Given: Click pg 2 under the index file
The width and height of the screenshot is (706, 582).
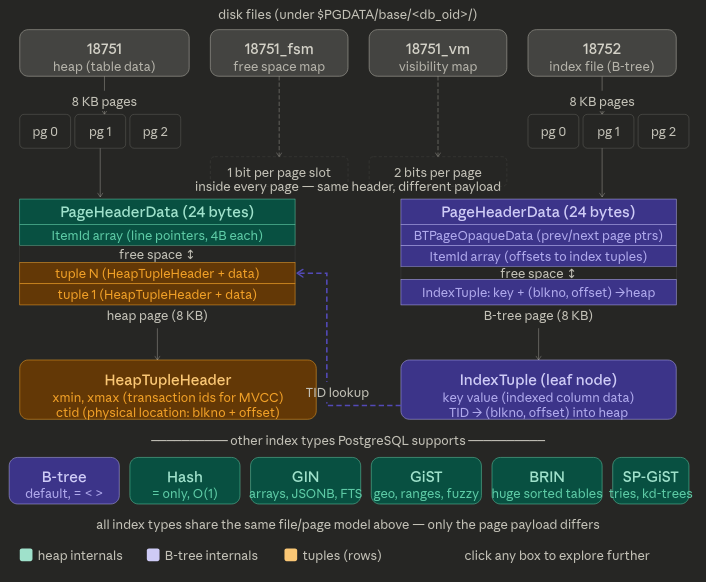Looking at the screenshot, I should tap(663, 131).
